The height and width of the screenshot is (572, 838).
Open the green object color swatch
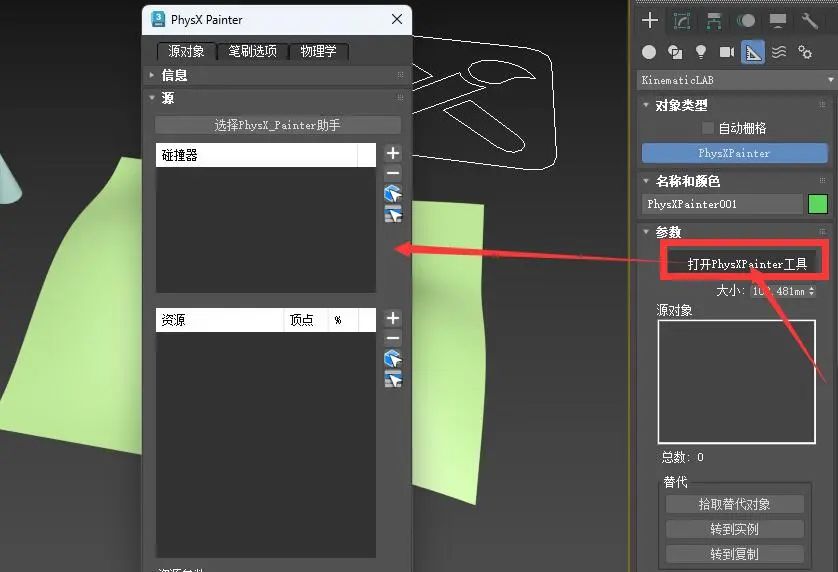[818, 204]
